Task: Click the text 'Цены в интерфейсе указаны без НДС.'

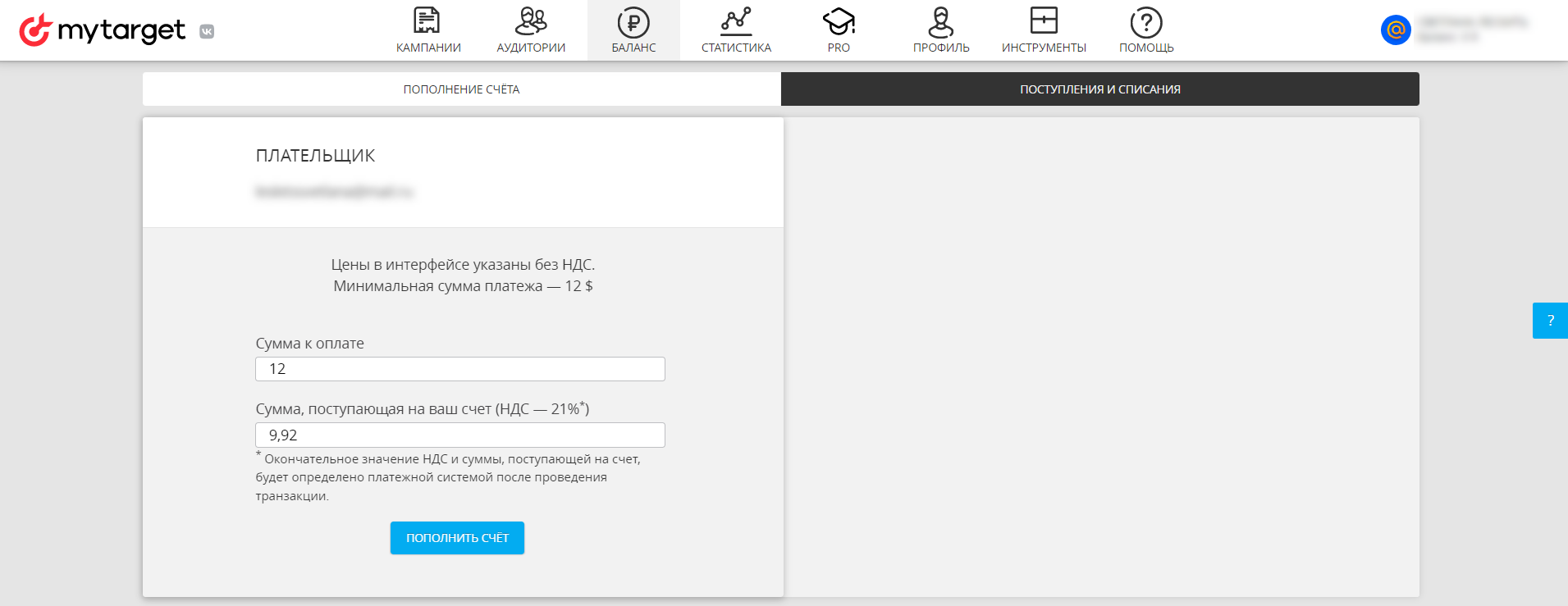Action: (463, 265)
